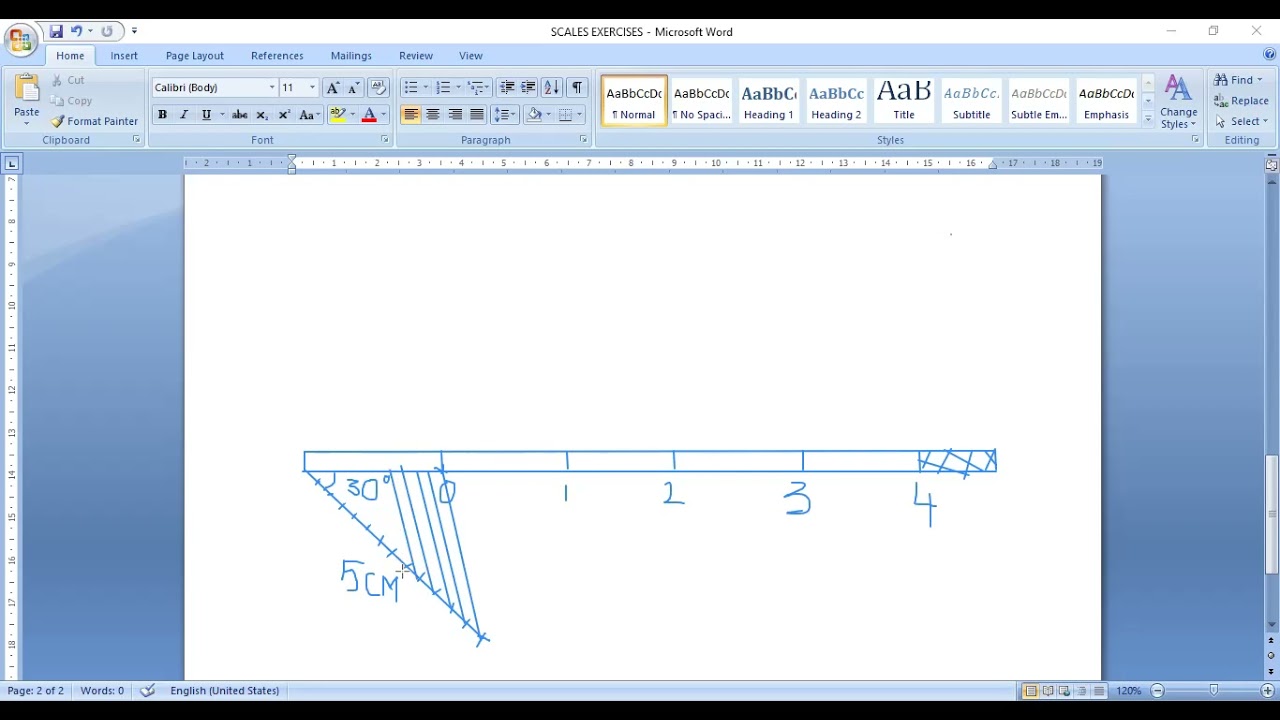This screenshot has height=720, width=1280.
Task: Open the Calibri font name dropdown
Action: 271,88
